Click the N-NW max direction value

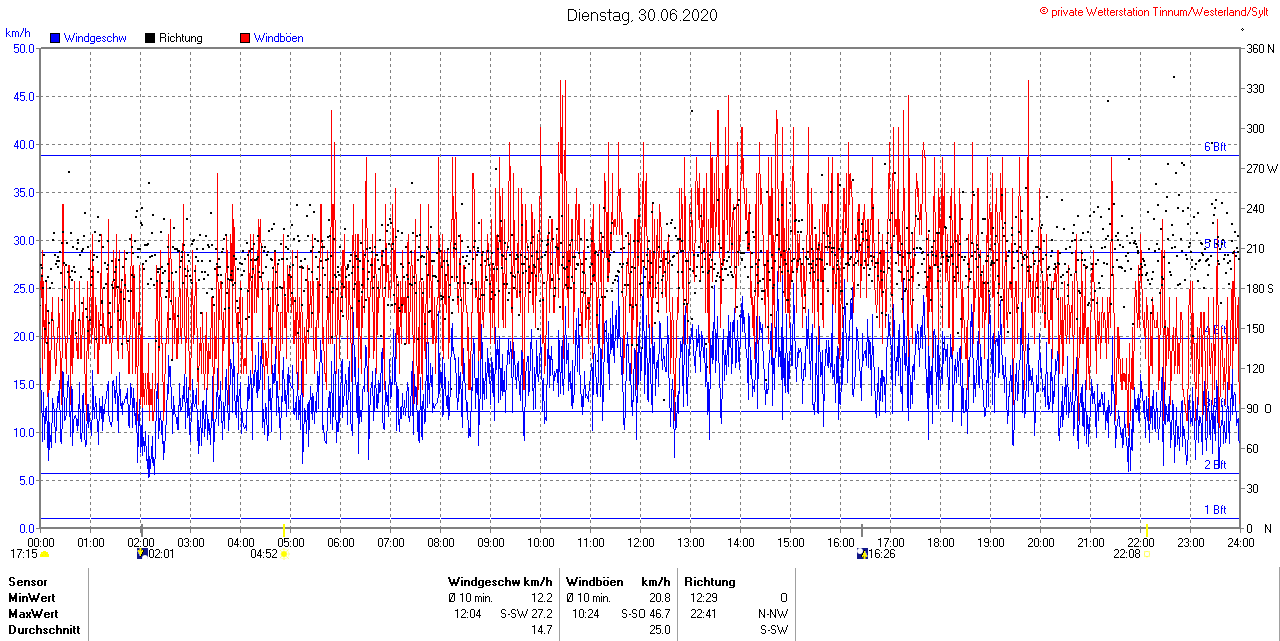pos(774,614)
